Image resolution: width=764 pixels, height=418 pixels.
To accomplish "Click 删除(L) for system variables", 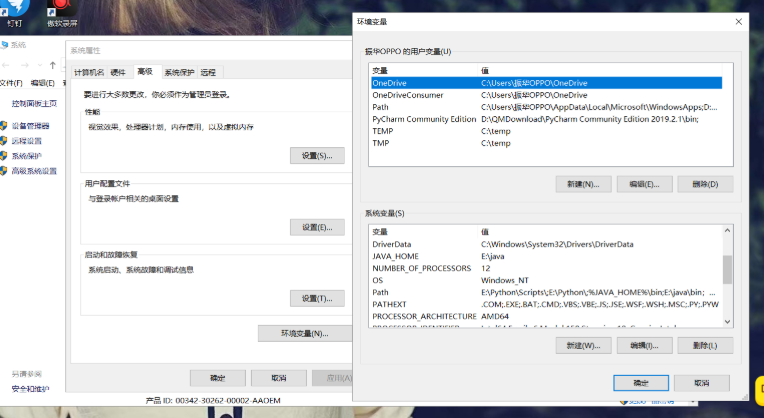I will click(x=705, y=345).
